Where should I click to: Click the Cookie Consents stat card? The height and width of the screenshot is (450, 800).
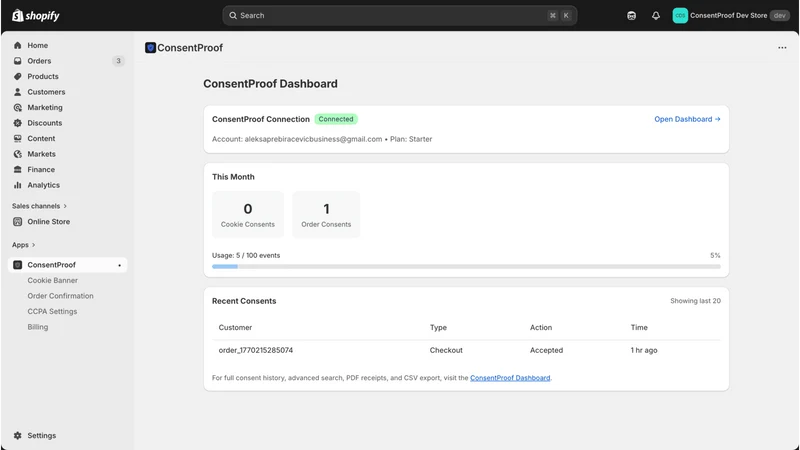pyautogui.click(x=247, y=215)
